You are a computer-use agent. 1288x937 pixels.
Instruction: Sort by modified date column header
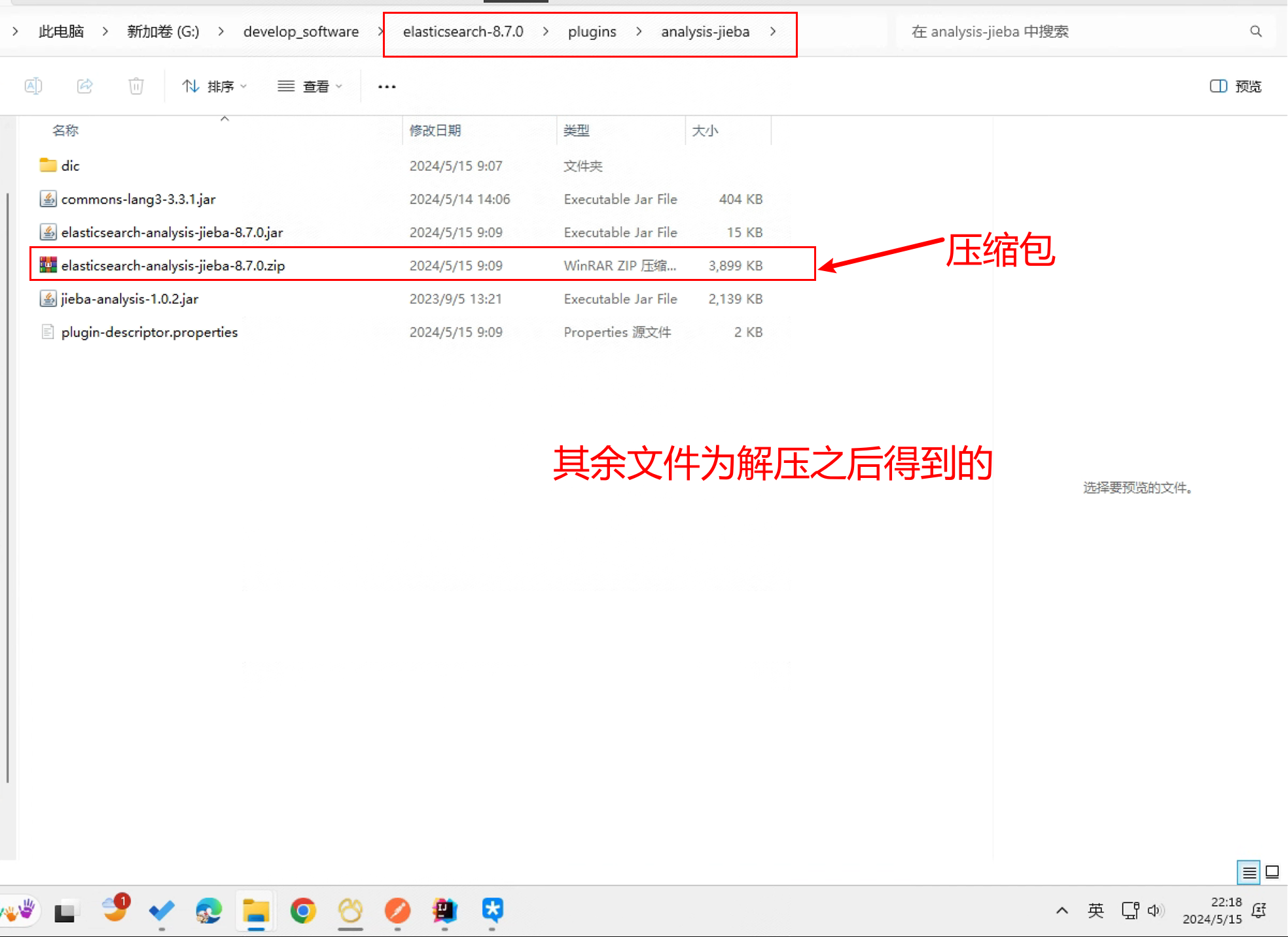[x=435, y=130]
